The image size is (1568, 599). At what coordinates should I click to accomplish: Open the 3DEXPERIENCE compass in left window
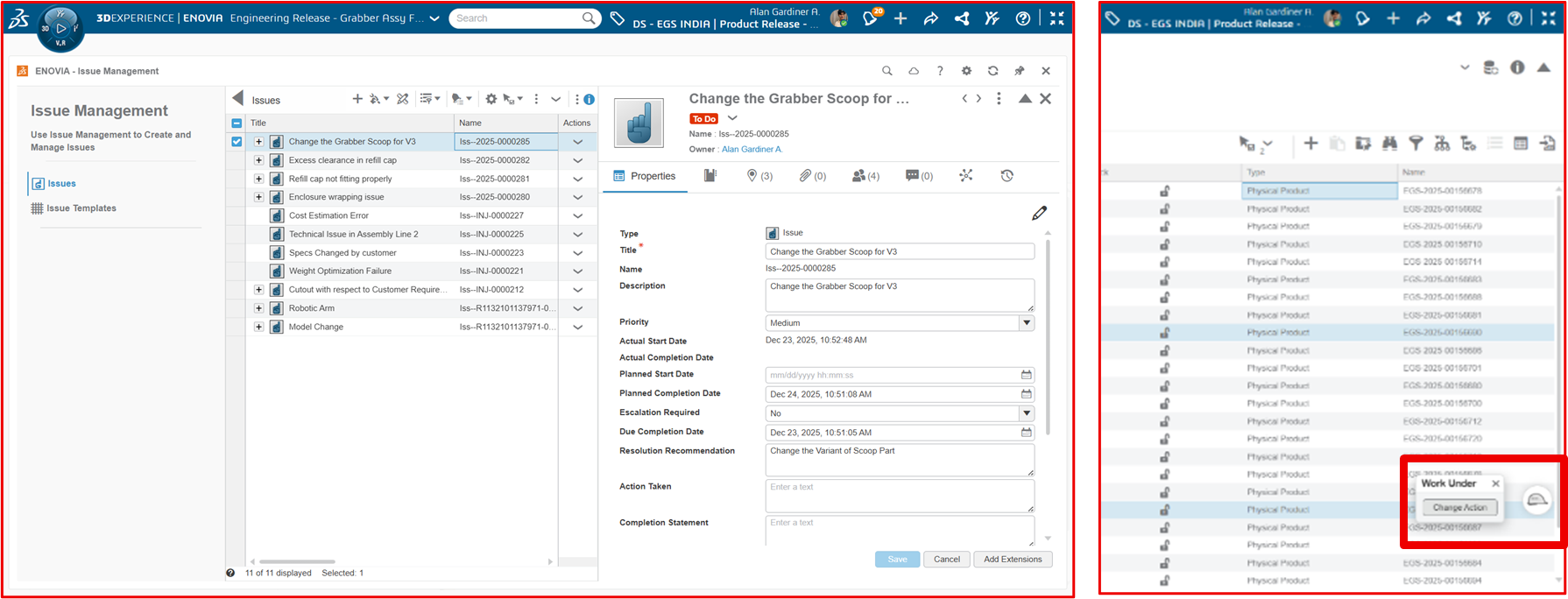point(60,29)
